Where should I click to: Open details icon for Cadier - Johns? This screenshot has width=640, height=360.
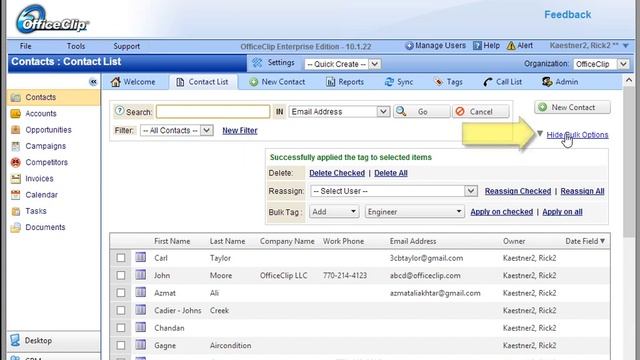pos(141,310)
